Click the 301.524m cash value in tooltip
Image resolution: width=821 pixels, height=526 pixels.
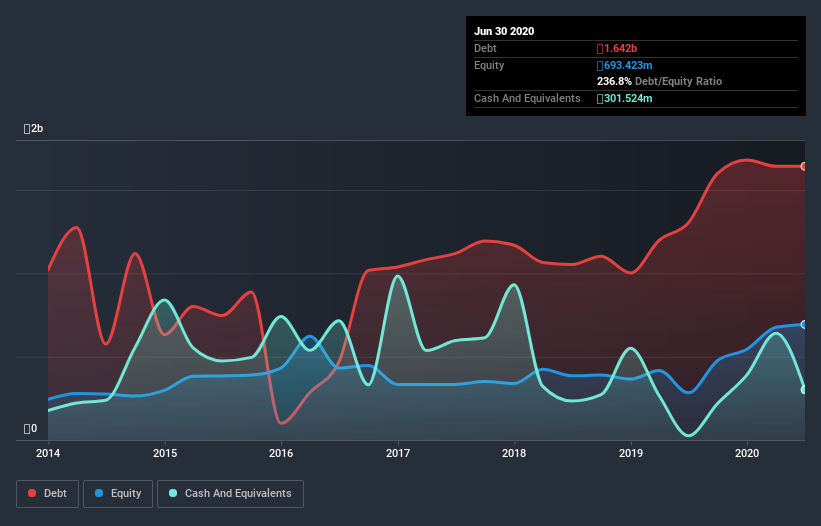(x=625, y=98)
